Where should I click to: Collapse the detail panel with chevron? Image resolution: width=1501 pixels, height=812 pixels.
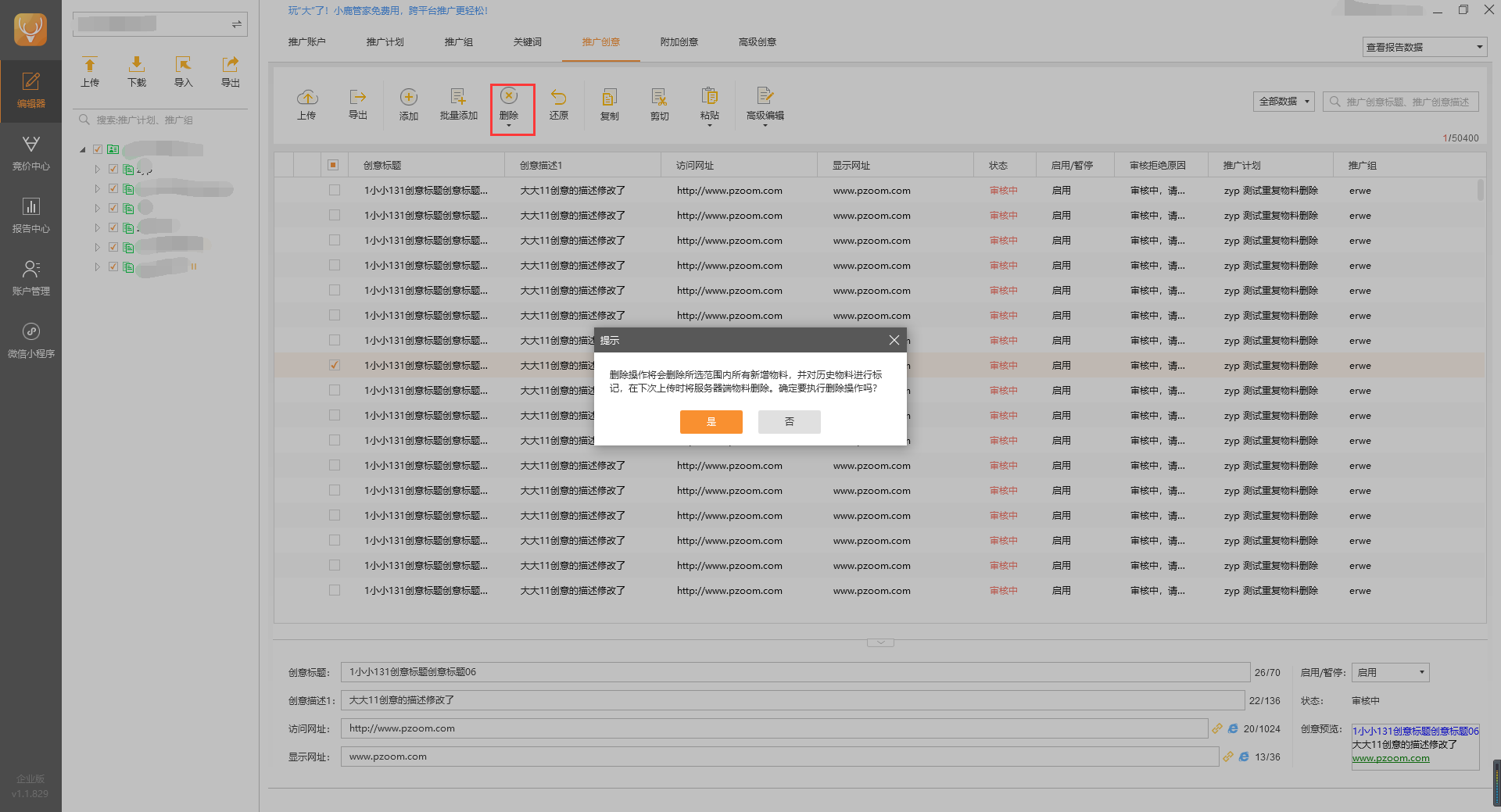[880, 642]
